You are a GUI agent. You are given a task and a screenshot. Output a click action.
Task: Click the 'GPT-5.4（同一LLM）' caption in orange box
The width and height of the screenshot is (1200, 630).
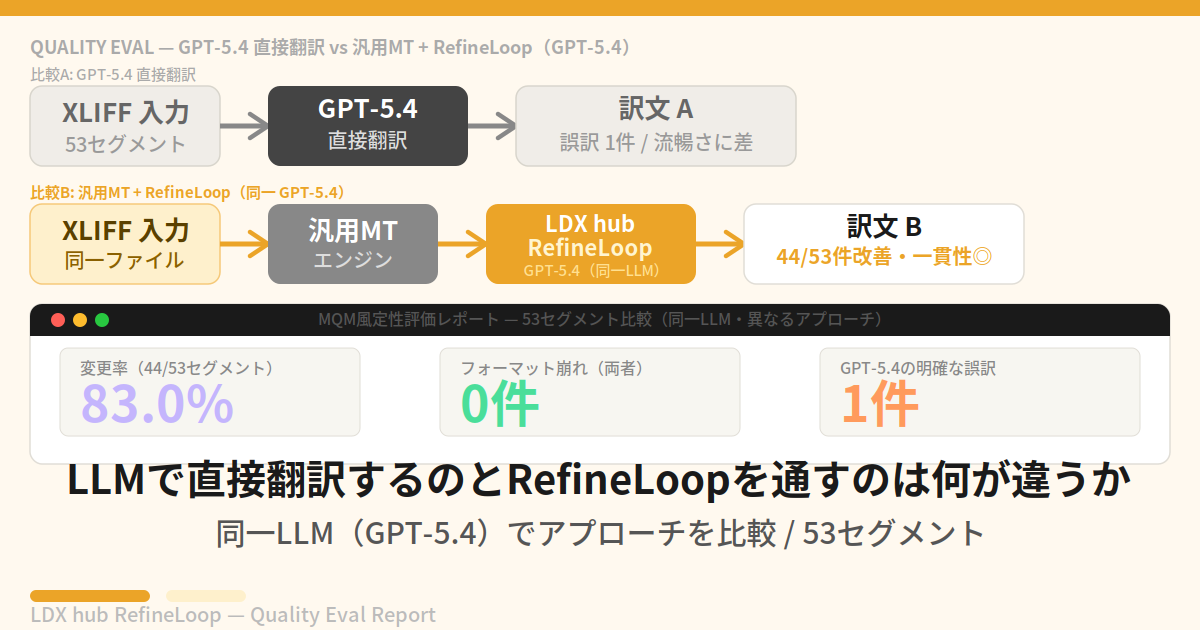[590, 270]
